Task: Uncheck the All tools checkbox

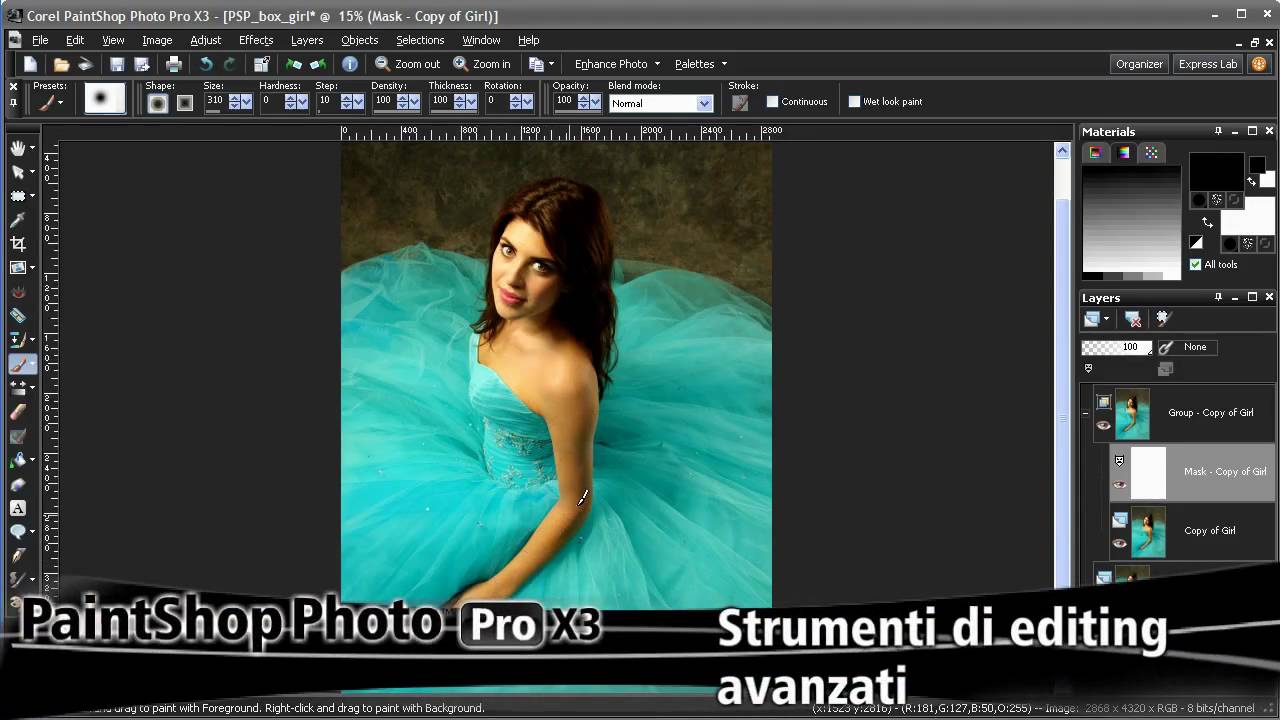Action: tap(1195, 265)
